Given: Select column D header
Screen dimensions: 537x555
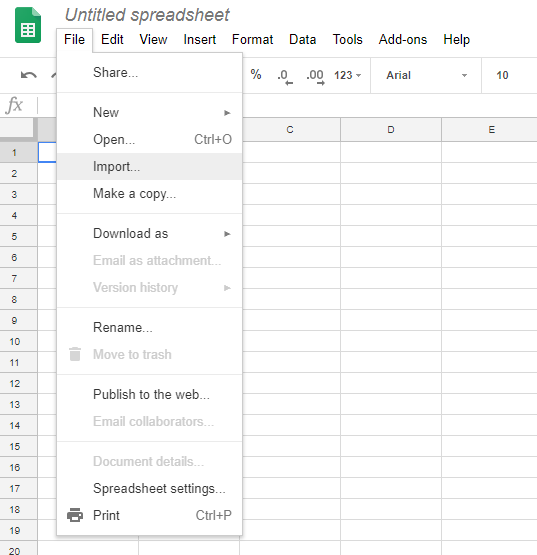Looking at the screenshot, I should click(391, 130).
